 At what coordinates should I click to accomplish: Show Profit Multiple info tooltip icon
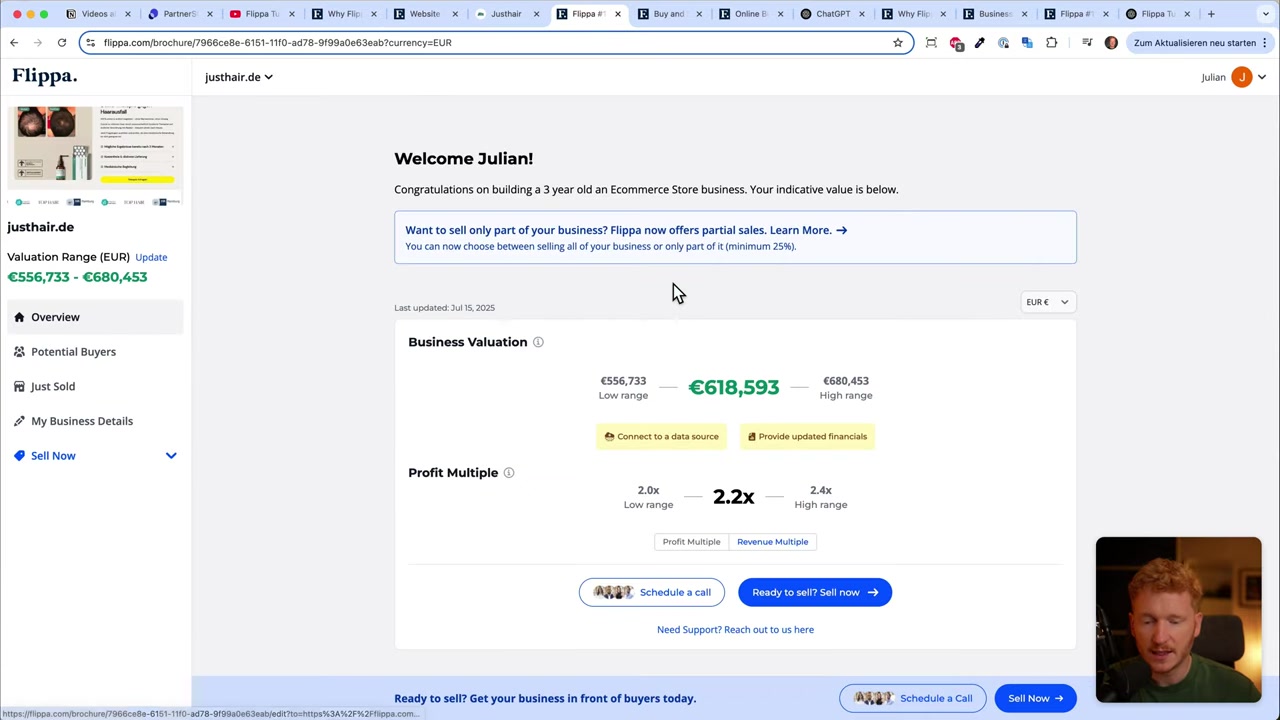tap(508, 473)
